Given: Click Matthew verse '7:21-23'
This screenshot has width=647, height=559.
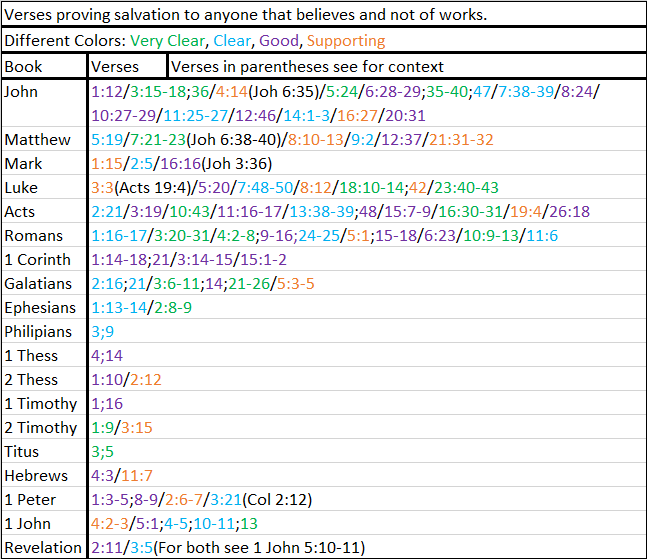Looking at the screenshot, I should tap(158, 140).
